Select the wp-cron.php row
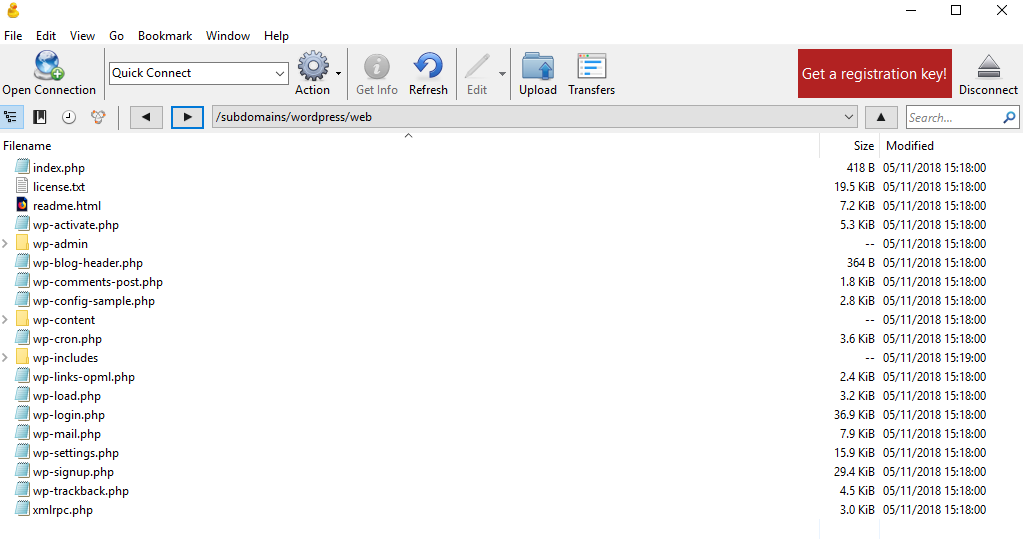Viewport: 1023px width, 539px height. 512,339
